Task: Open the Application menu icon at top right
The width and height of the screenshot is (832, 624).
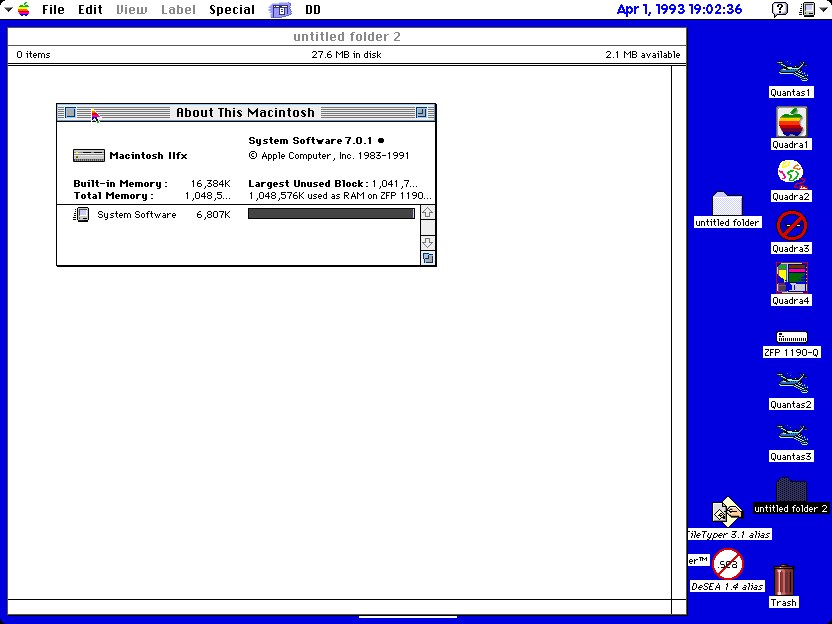Action: (x=808, y=9)
